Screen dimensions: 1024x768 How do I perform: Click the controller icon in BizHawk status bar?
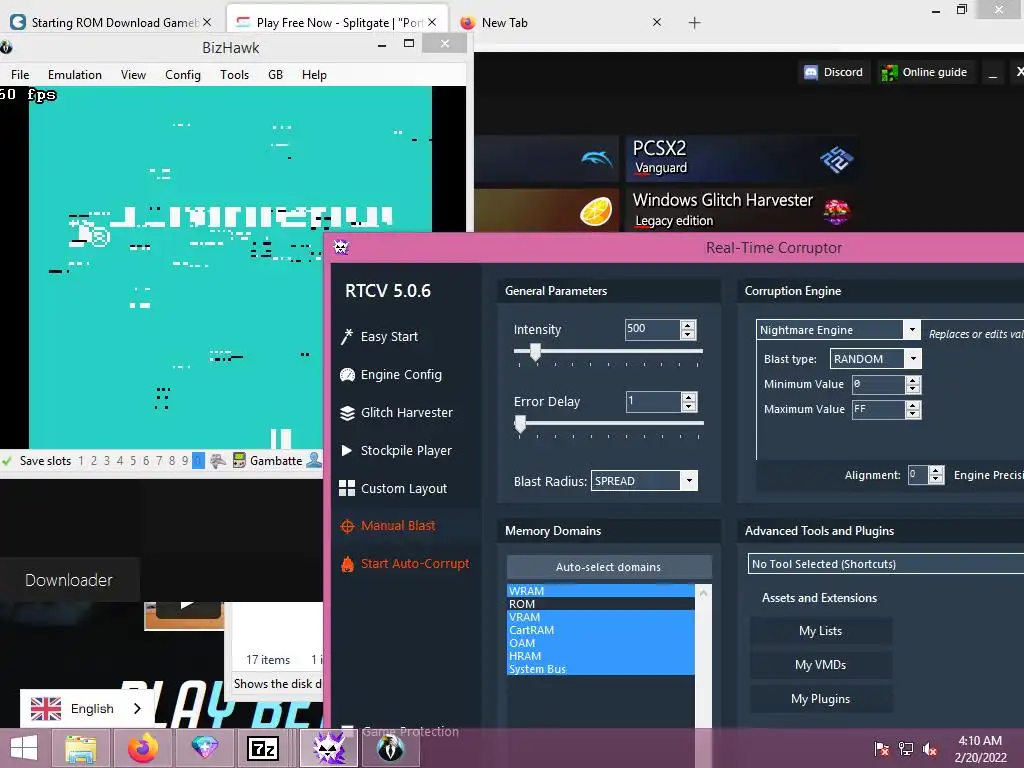(x=218, y=460)
